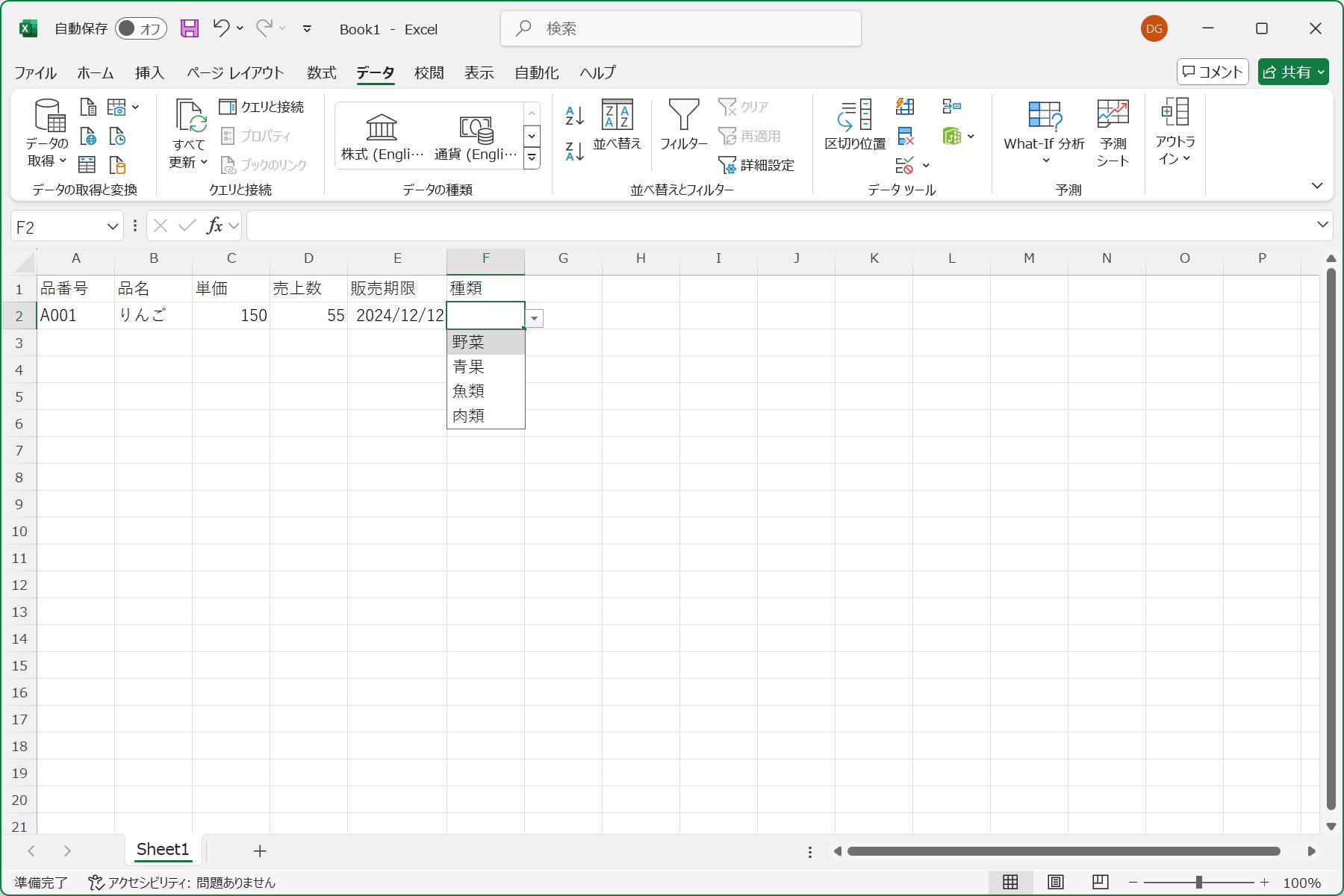This screenshot has width=1344, height=896.
Task: Apply the フィルター funnel filter
Action: [683, 125]
